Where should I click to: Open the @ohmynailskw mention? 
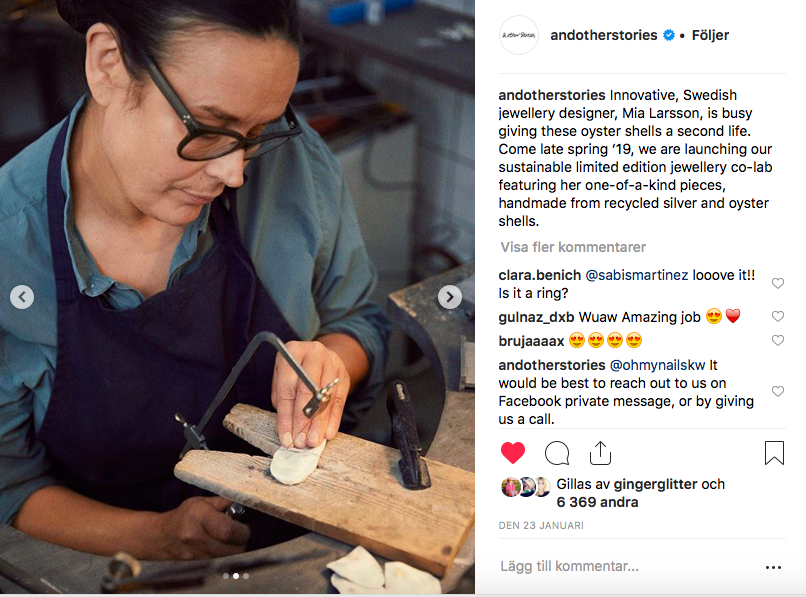pyautogui.click(x=657, y=365)
